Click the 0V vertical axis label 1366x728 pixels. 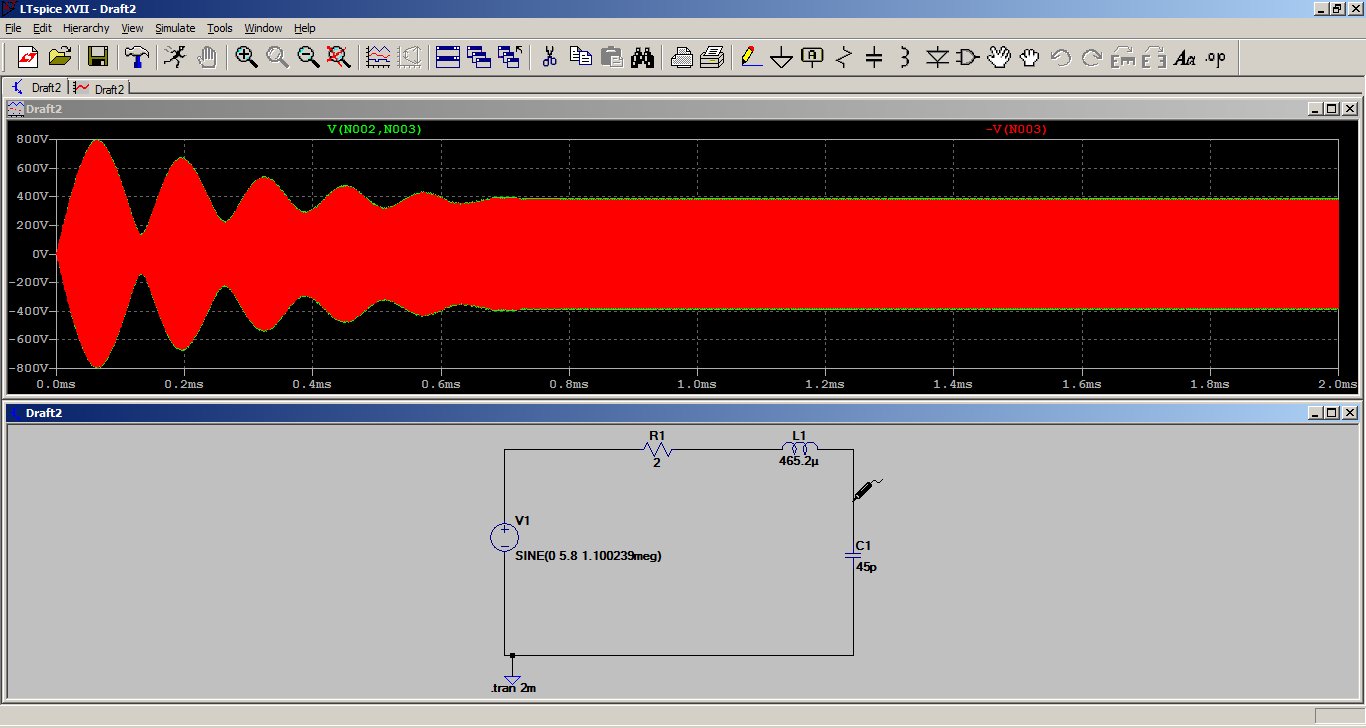38,254
